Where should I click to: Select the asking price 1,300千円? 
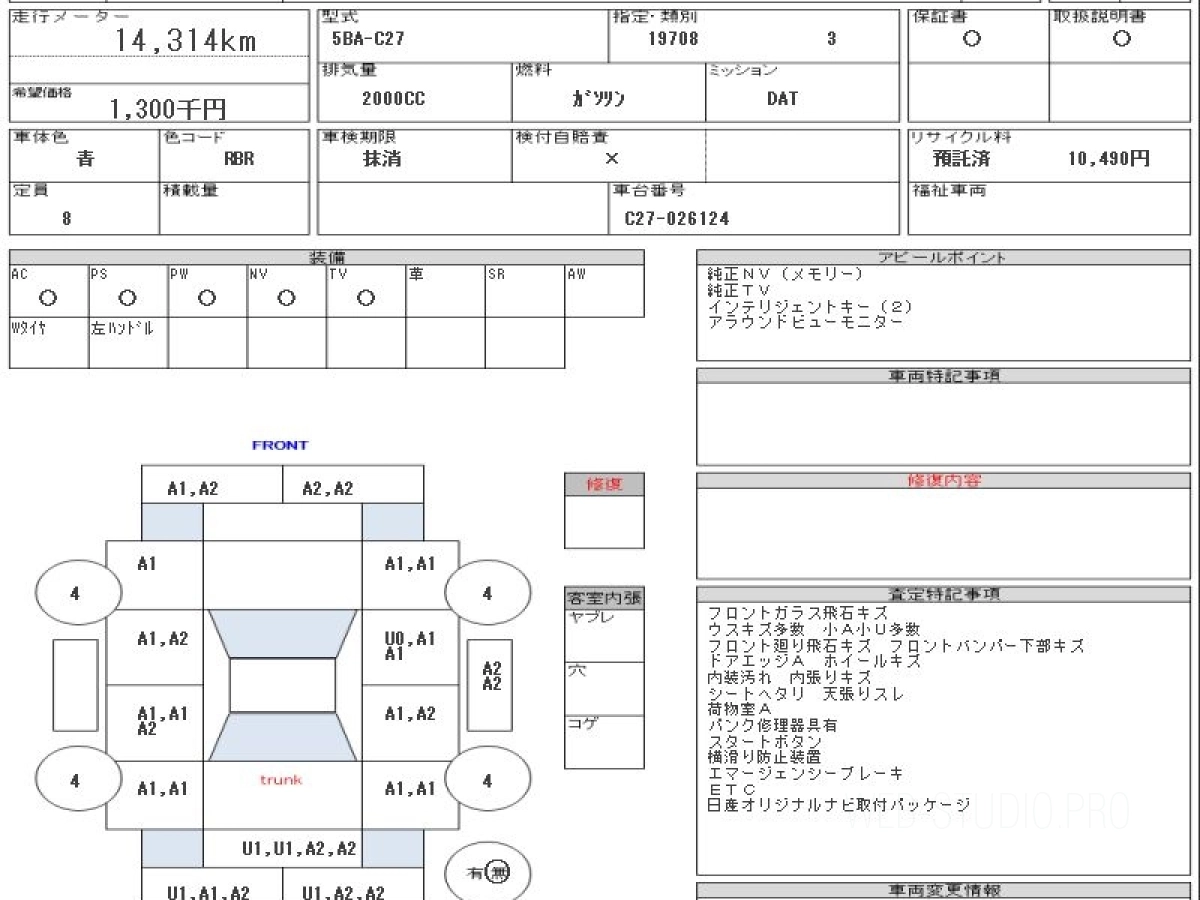[167, 110]
